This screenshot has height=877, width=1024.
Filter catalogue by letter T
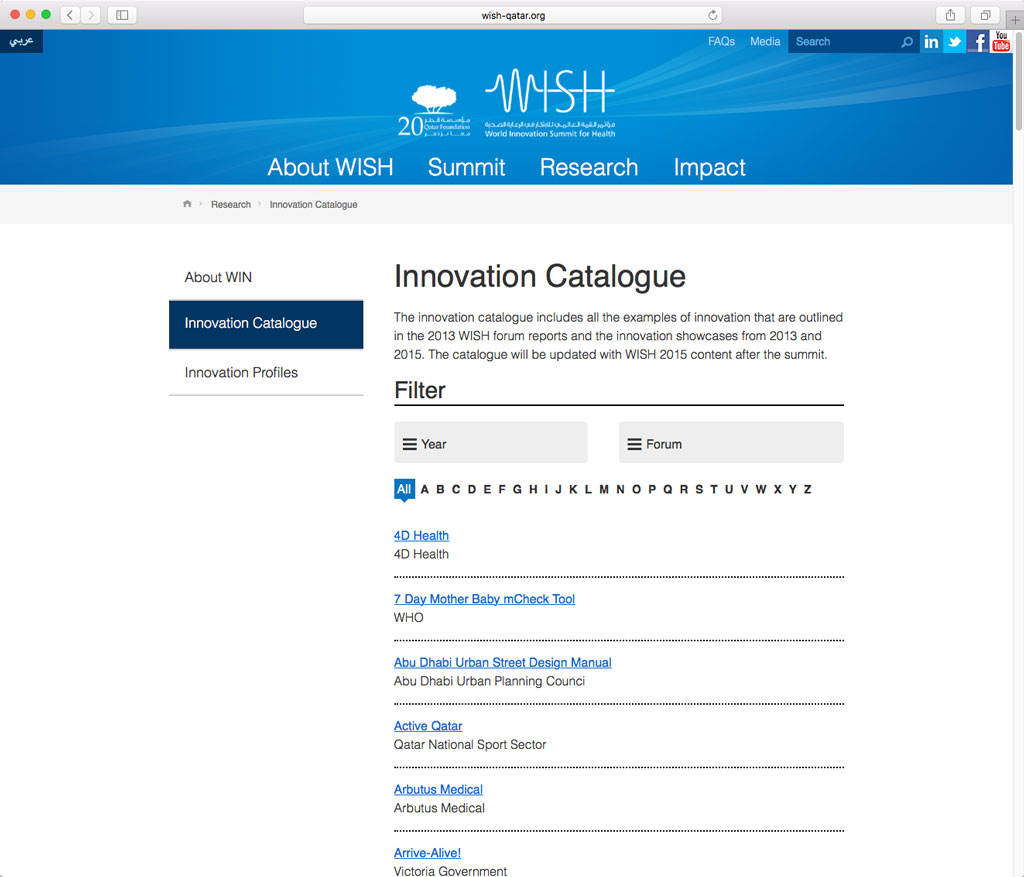714,489
